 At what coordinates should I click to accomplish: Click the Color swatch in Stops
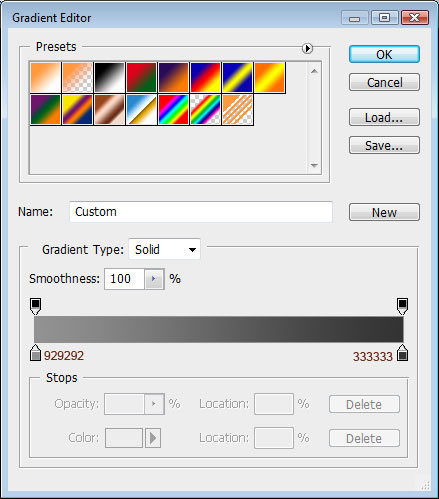(x=124, y=438)
